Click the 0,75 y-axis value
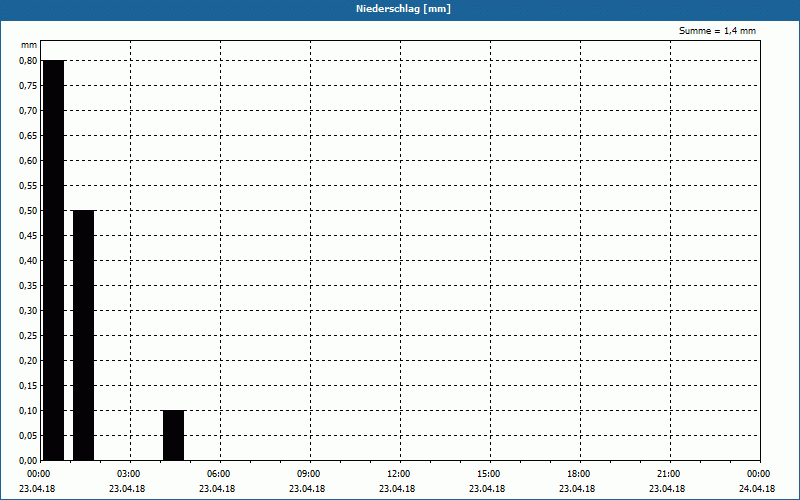 click(x=28, y=85)
